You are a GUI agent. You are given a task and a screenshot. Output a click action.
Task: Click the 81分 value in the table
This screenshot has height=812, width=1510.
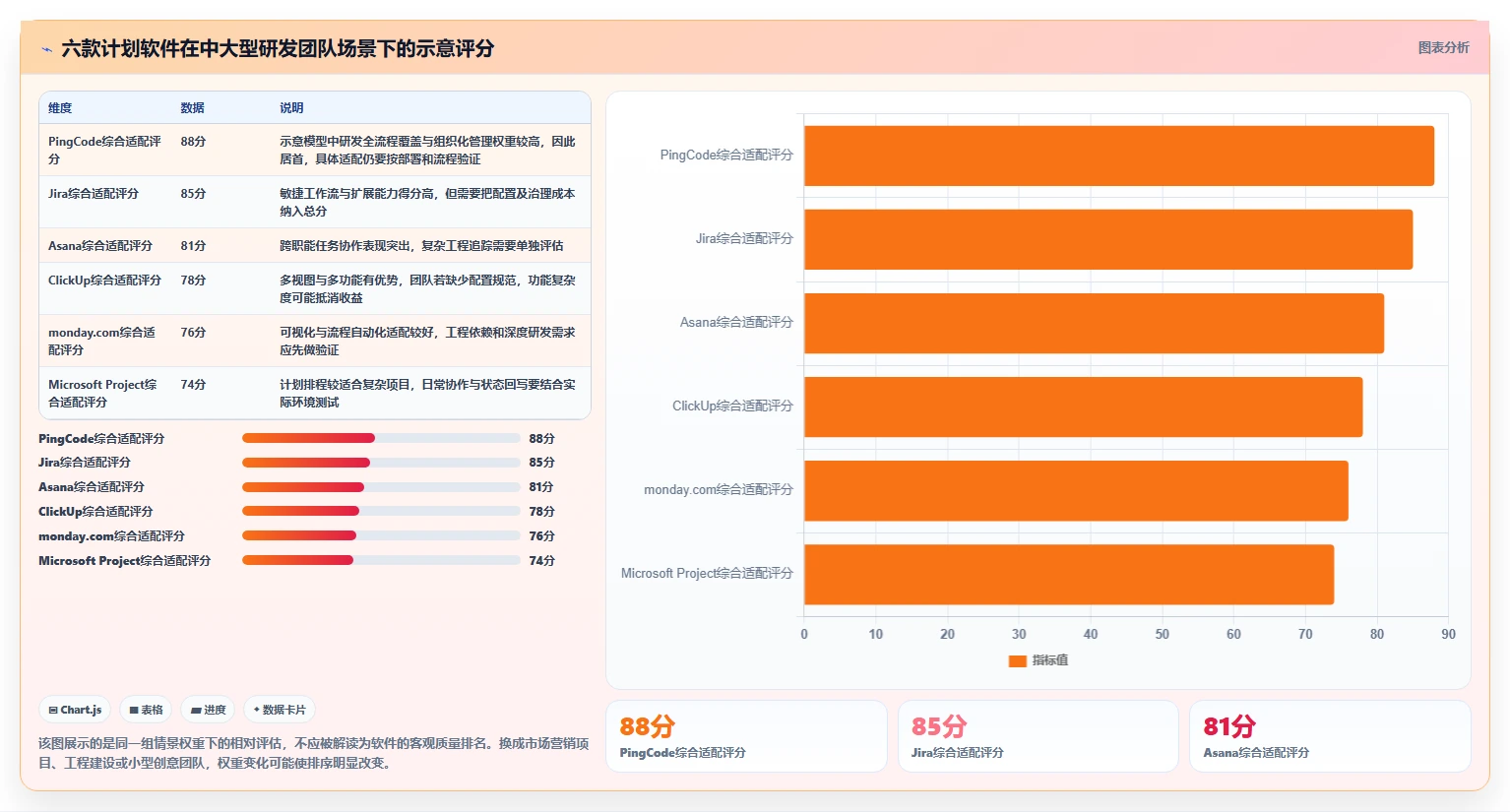(x=193, y=246)
